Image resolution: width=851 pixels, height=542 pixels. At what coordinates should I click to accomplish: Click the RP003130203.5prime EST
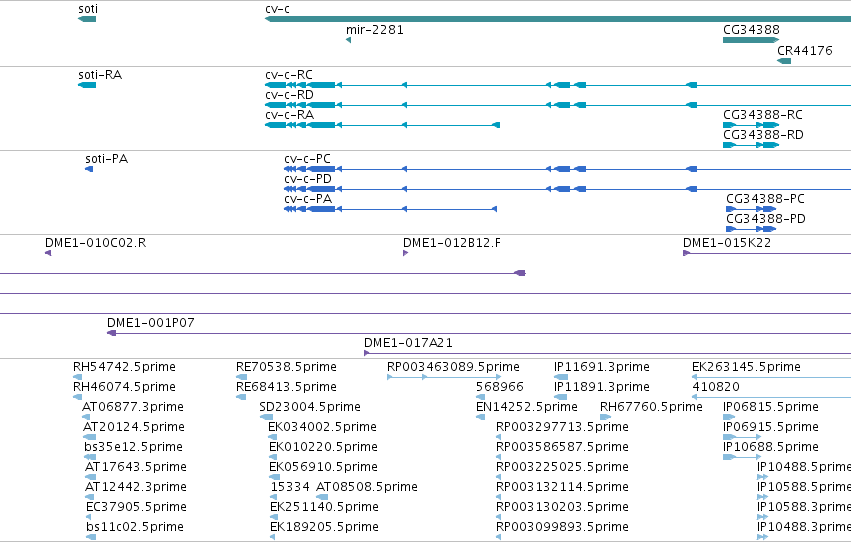pyautogui.click(x=499, y=518)
